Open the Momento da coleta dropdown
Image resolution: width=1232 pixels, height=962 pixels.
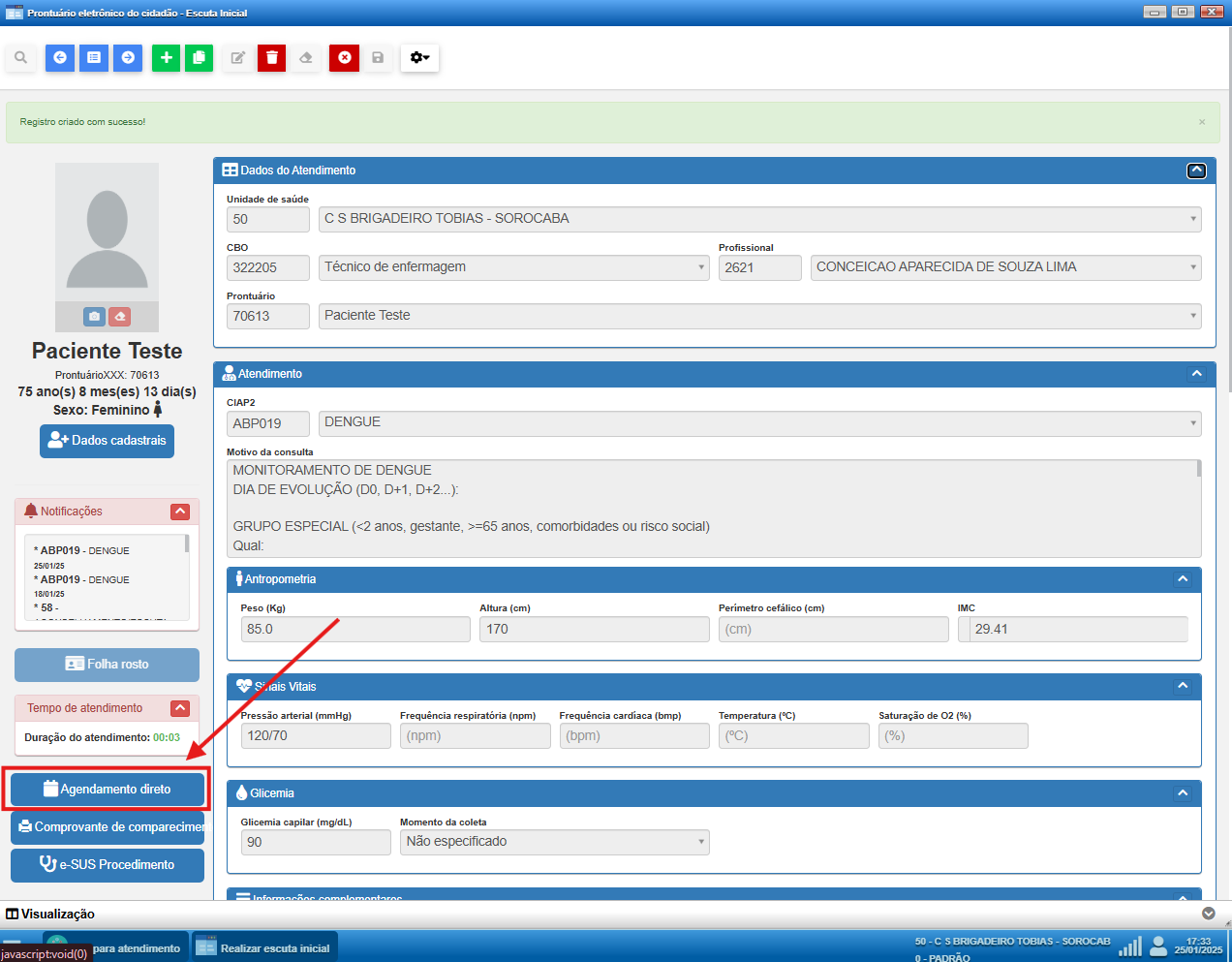[554, 842]
